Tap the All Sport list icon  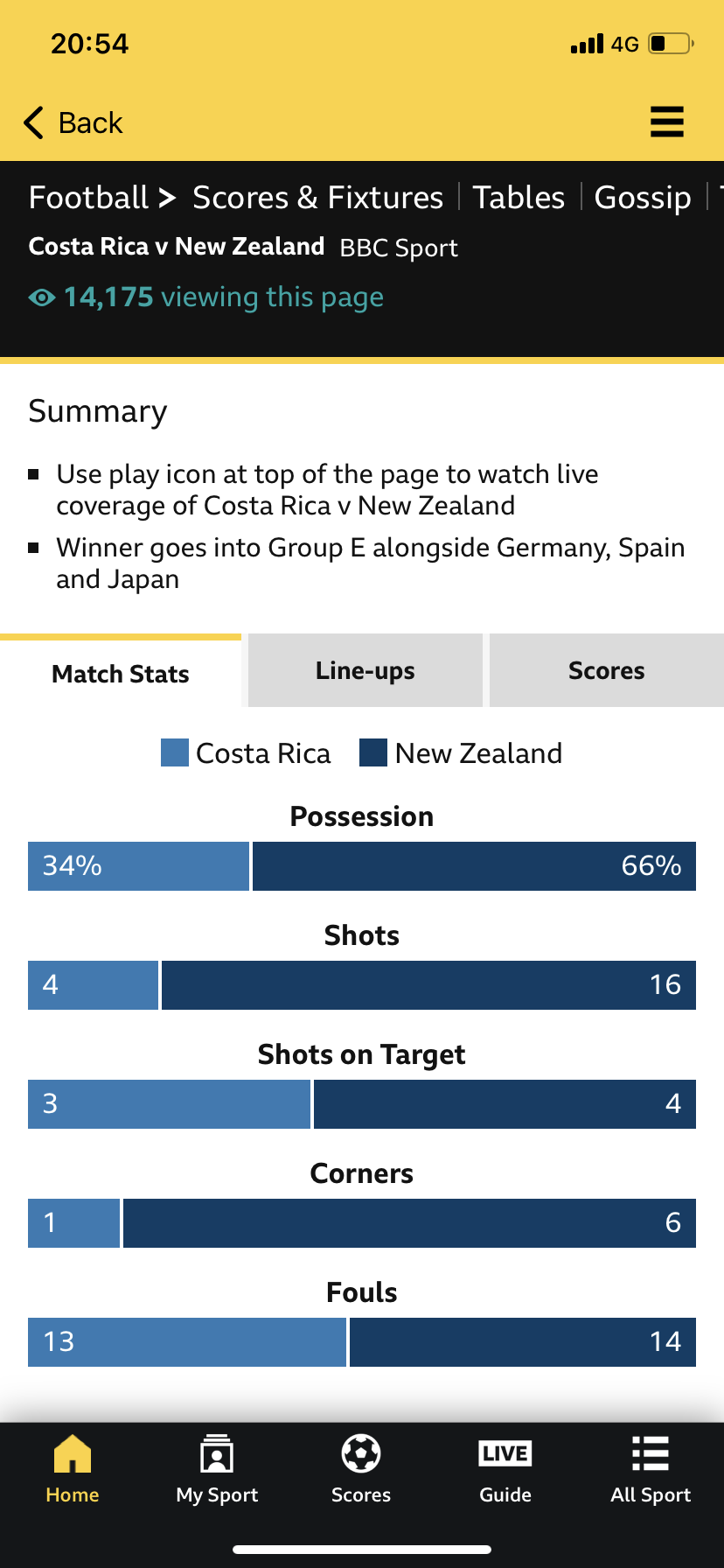(x=651, y=1454)
